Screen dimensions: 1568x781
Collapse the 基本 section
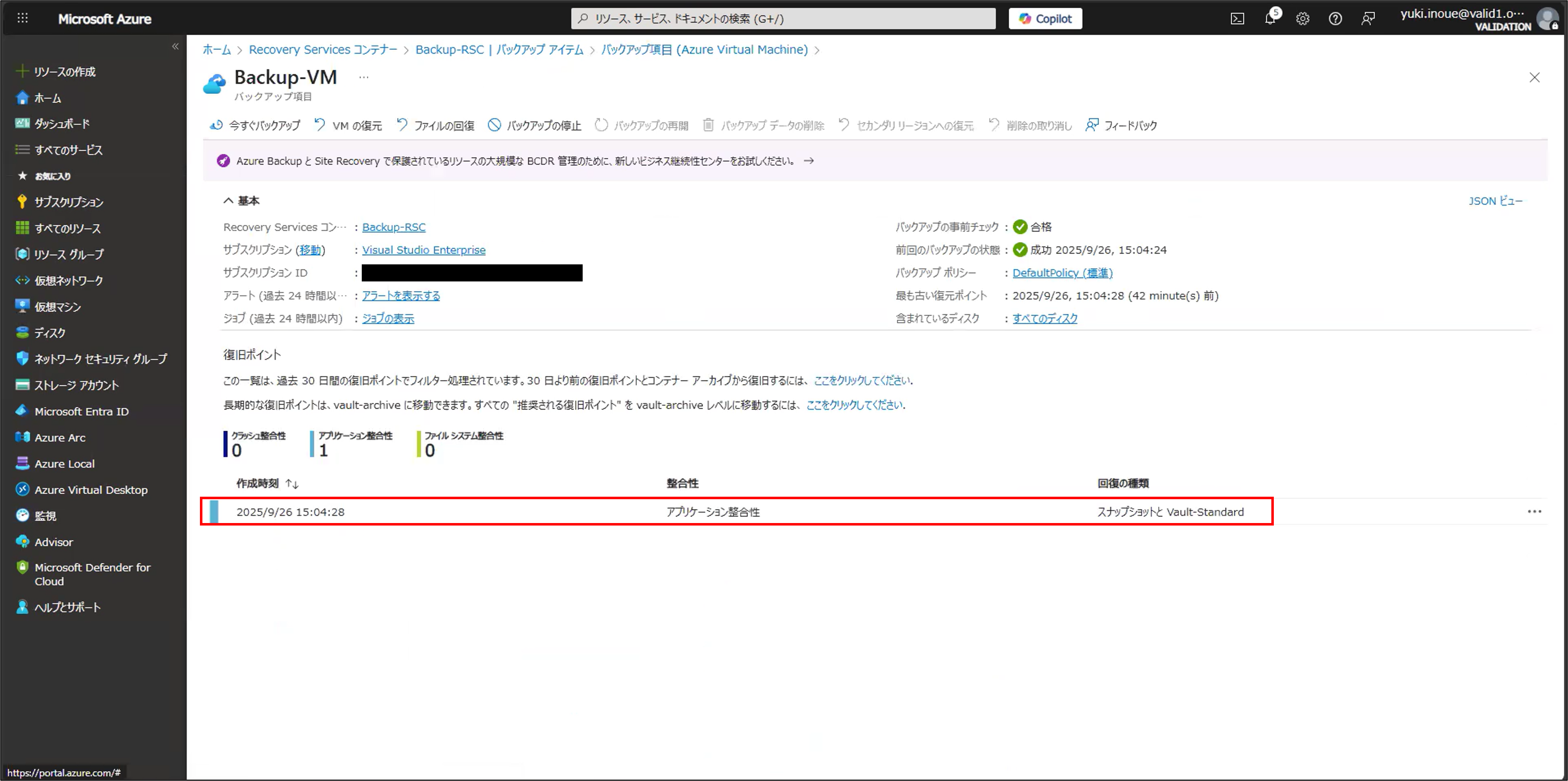point(228,200)
